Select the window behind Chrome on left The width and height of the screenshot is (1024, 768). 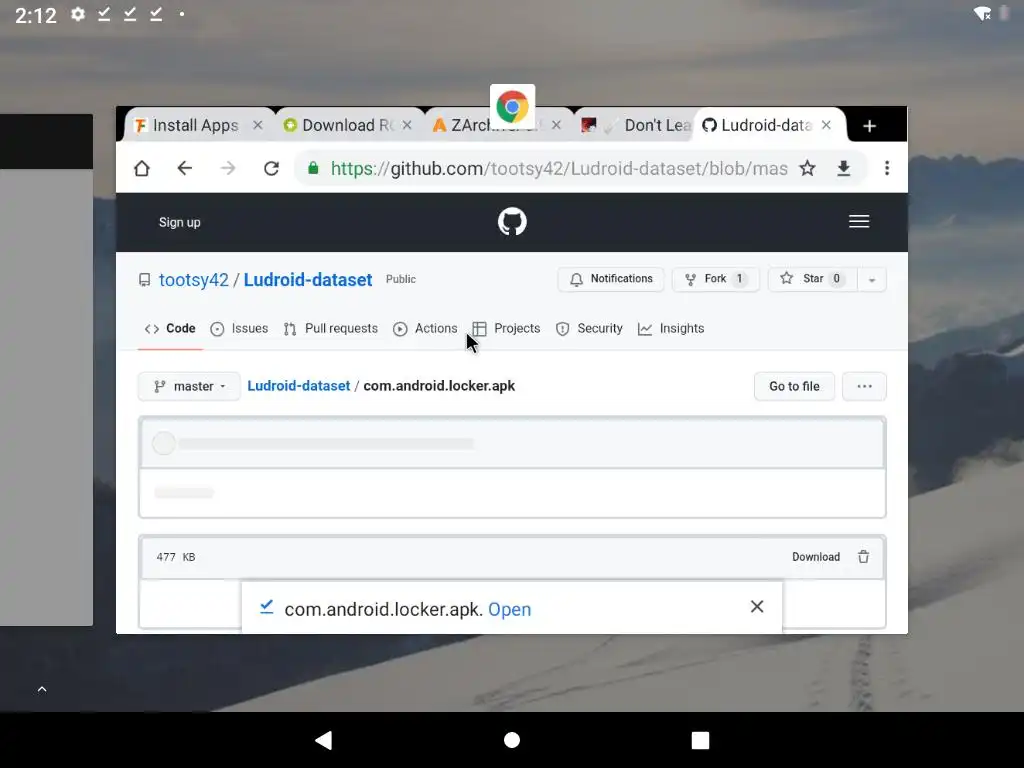point(46,370)
